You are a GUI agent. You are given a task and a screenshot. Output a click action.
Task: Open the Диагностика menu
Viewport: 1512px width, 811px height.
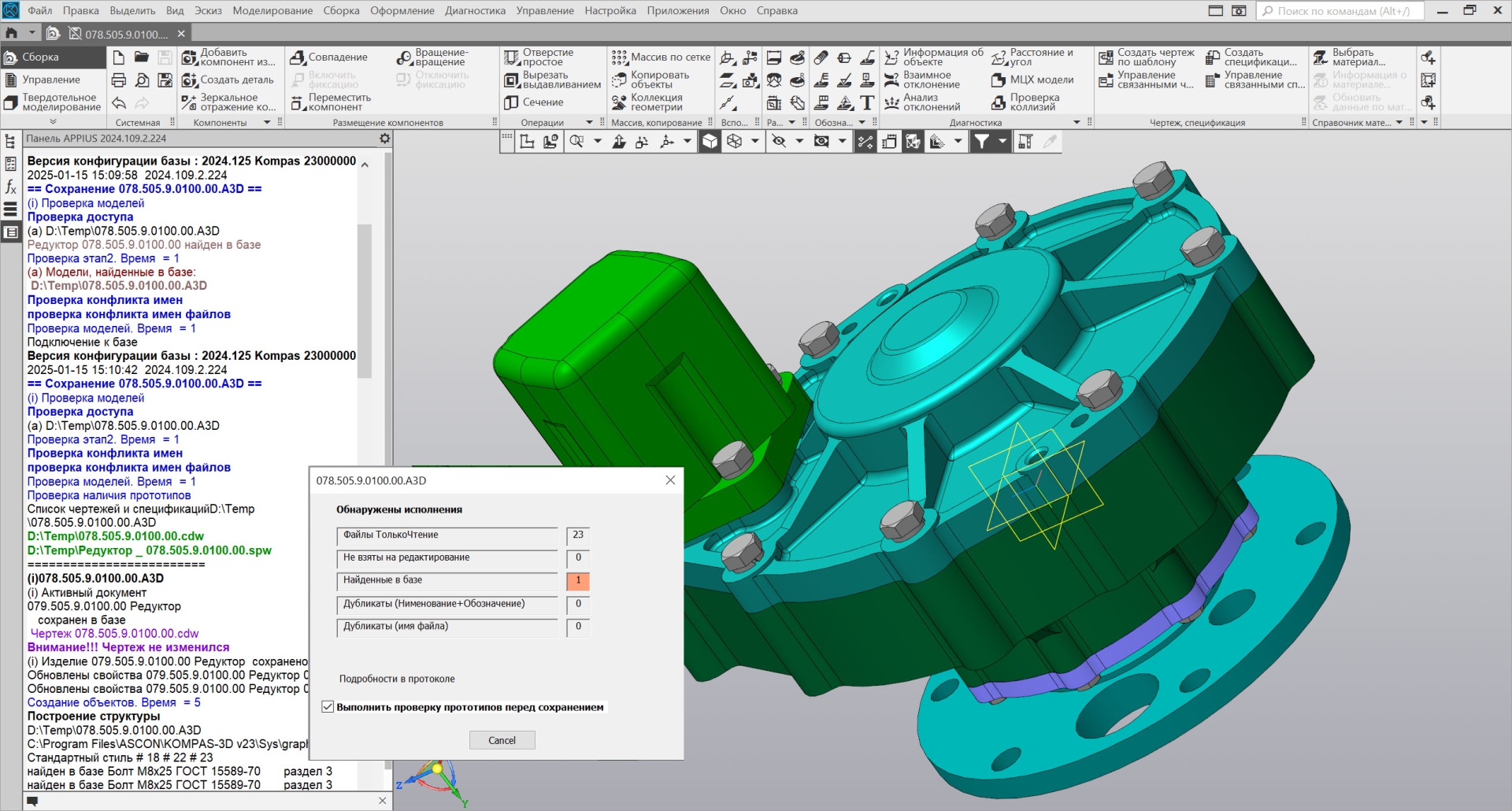(475, 10)
